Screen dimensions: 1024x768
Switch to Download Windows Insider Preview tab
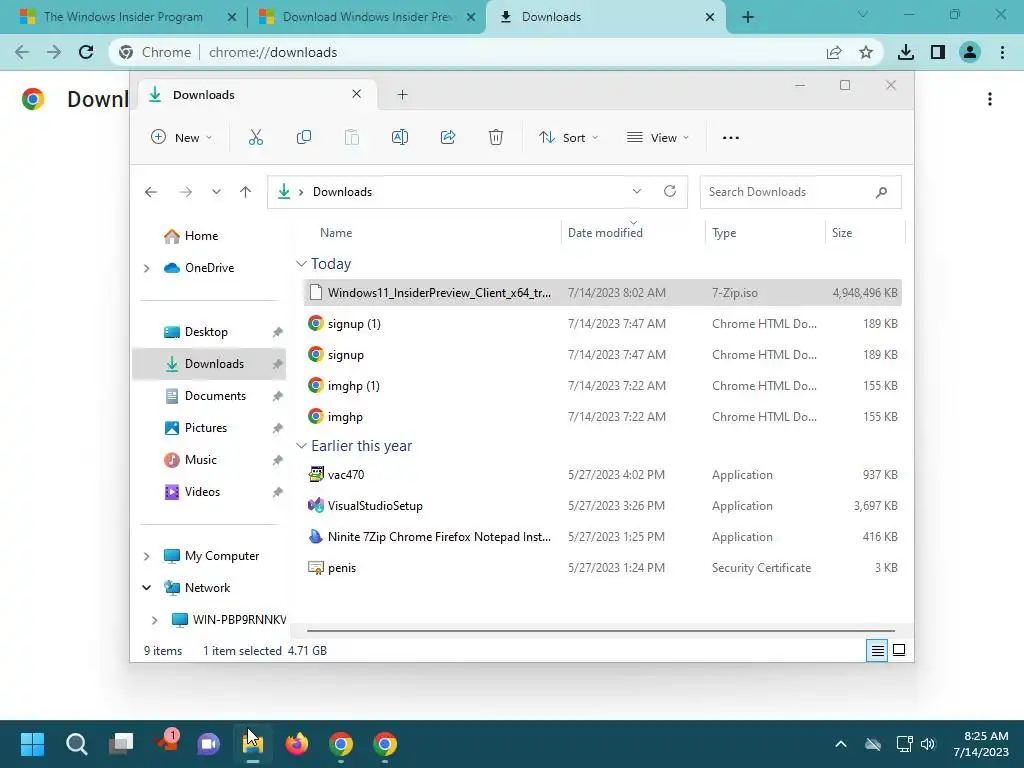click(367, 17)
